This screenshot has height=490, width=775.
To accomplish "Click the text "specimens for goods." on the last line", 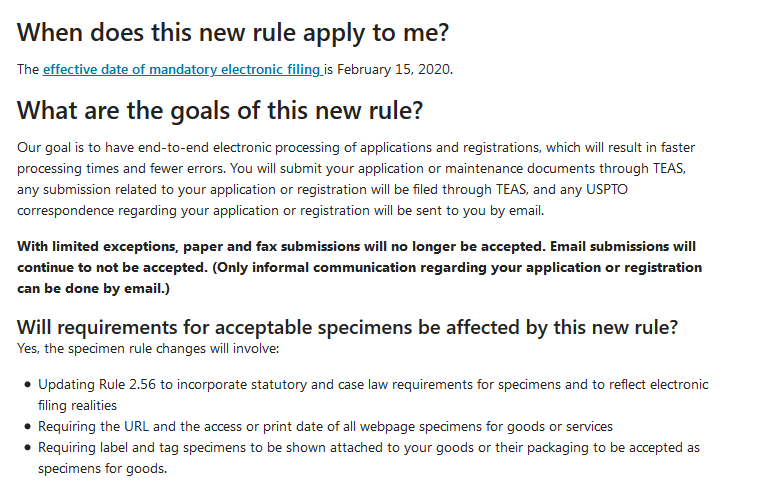I will (x=103, y=468).
